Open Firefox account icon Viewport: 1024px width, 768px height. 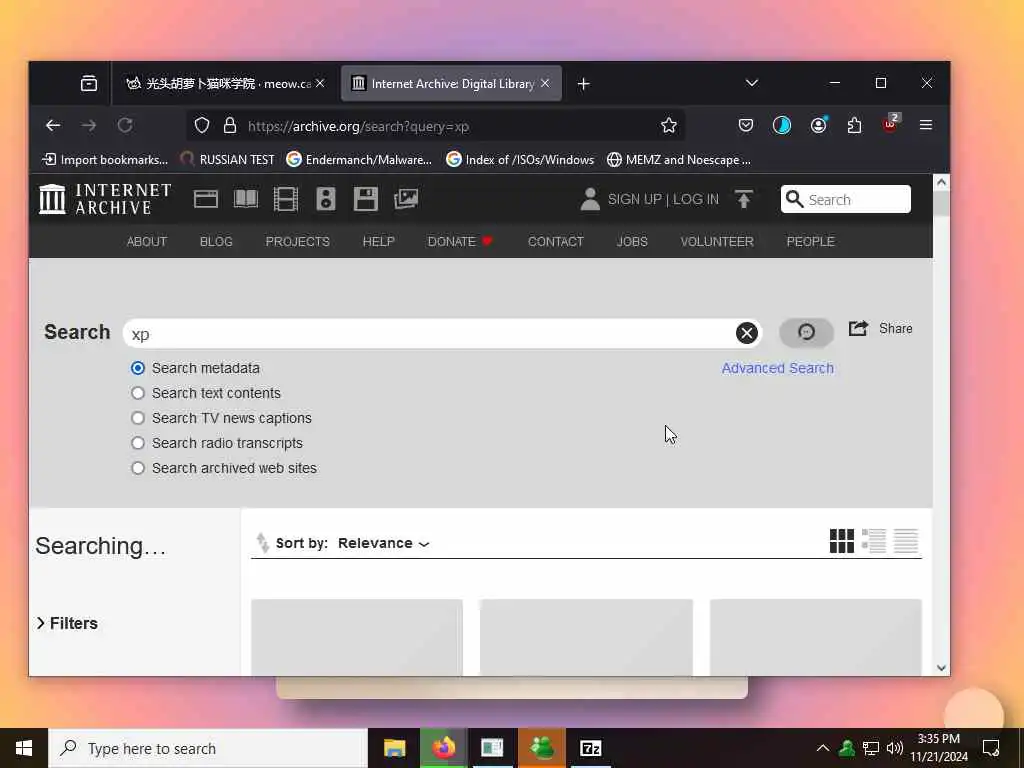[819, 125]
